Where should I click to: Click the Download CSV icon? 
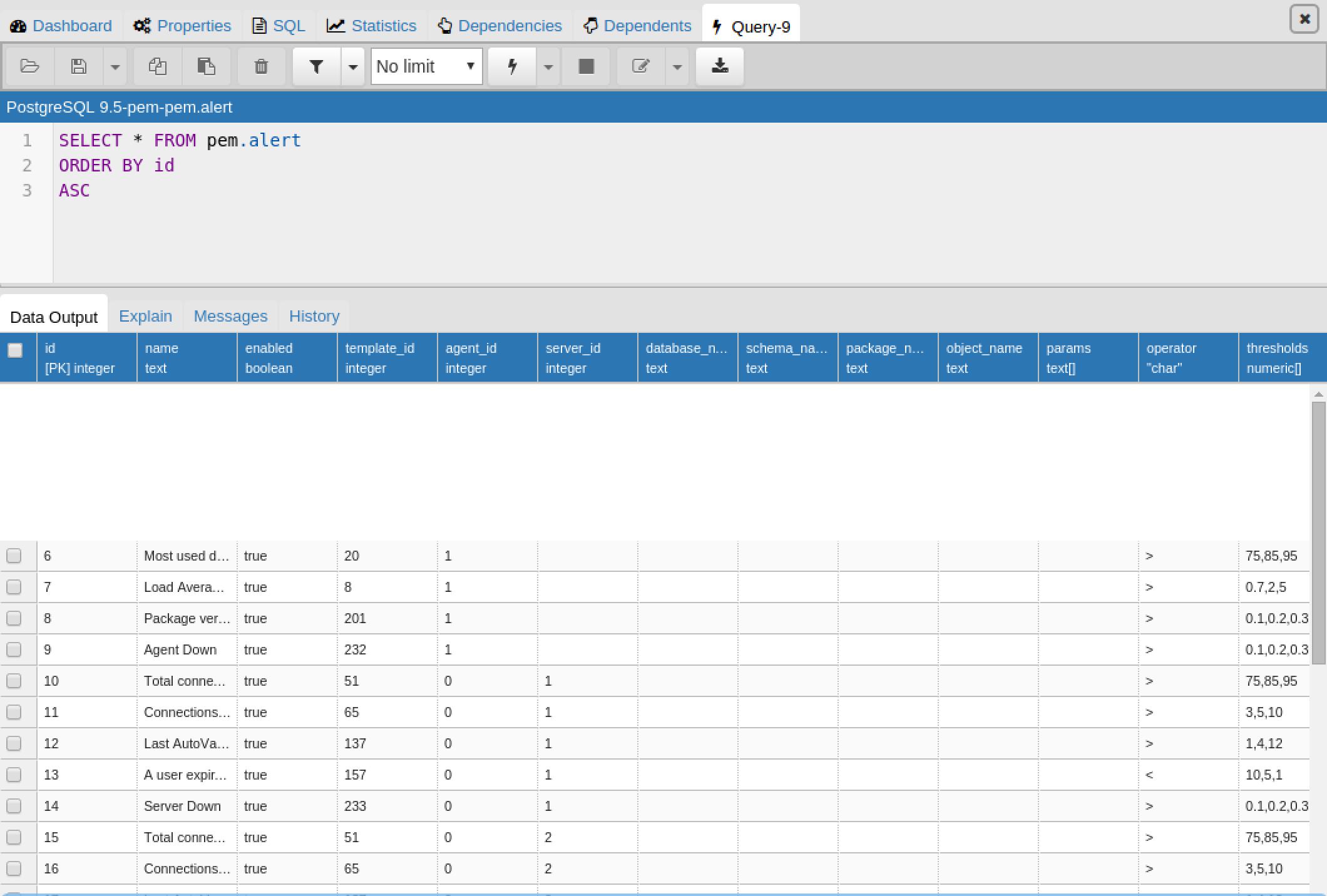[x=720, y=66]
